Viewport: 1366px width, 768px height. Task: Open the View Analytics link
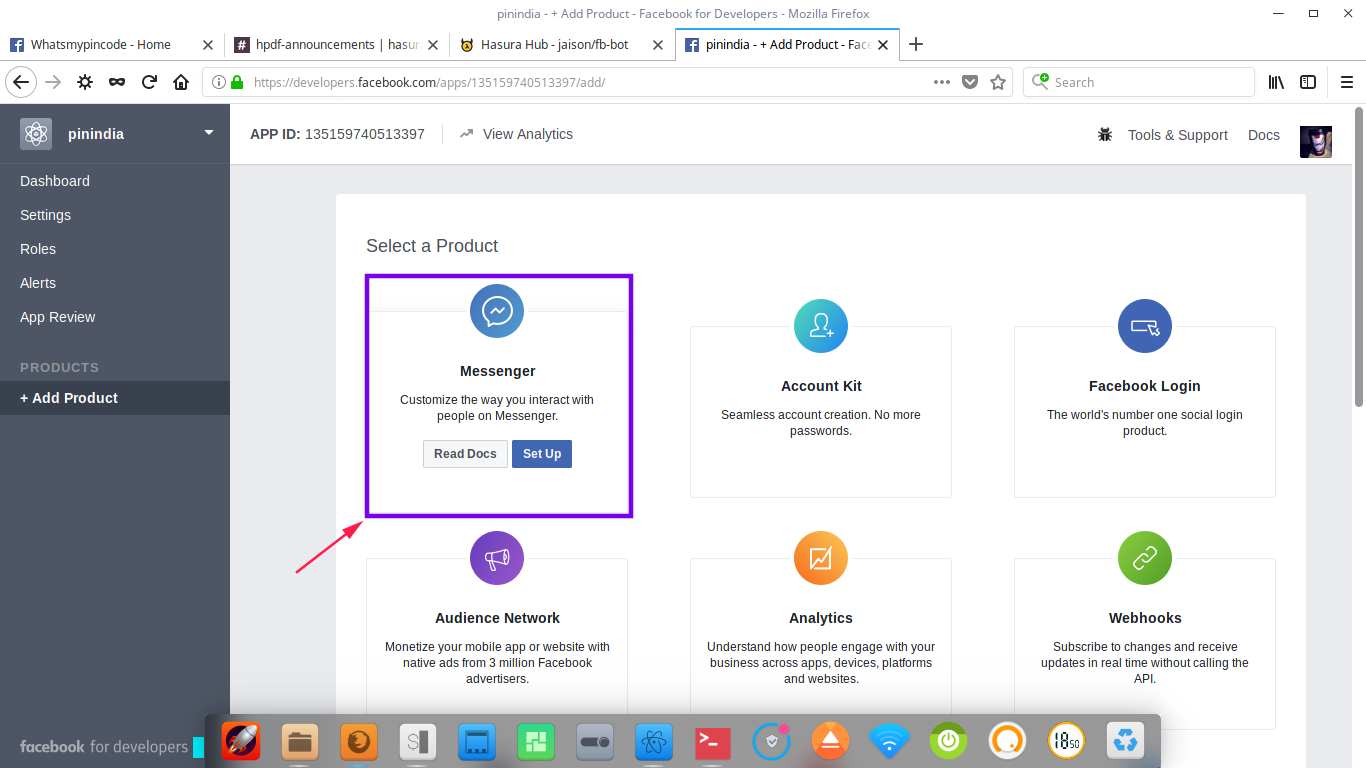[x=516, y=134]
